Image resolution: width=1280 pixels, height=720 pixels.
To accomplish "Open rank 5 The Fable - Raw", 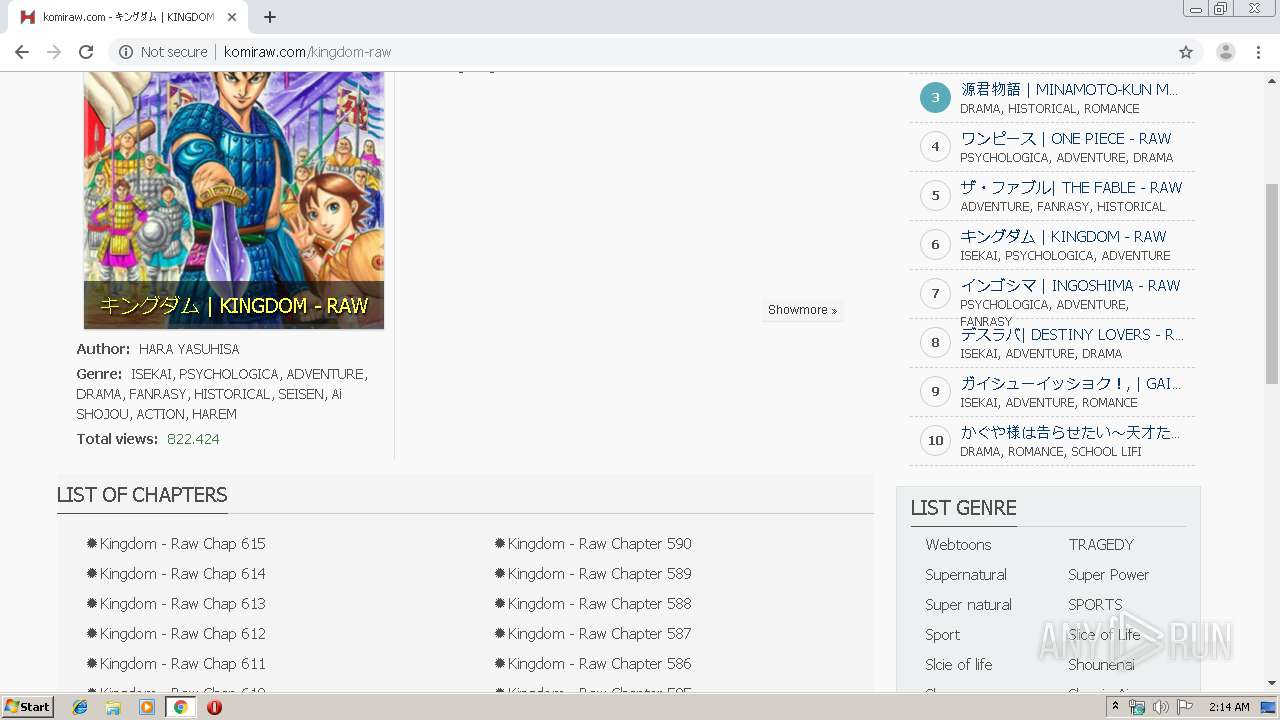I will pos(1071,187).
